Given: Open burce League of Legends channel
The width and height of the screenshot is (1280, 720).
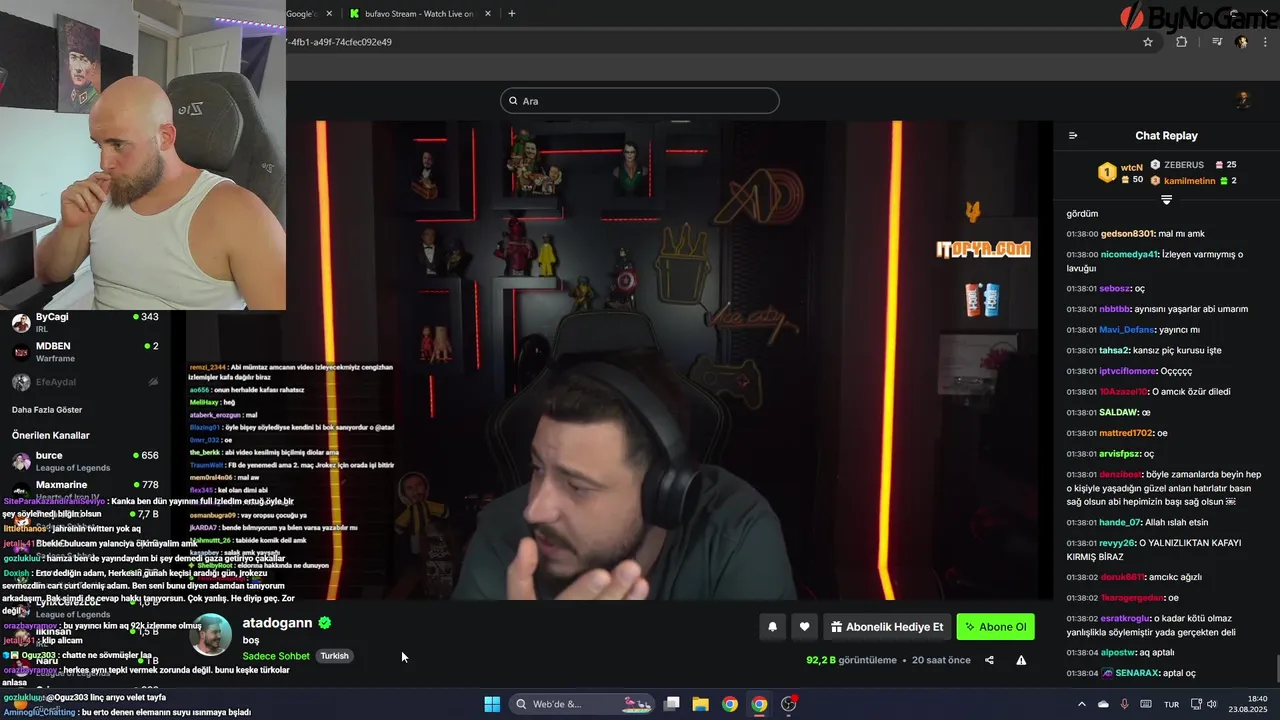Looking at the screenshot, I should [85, 461].
